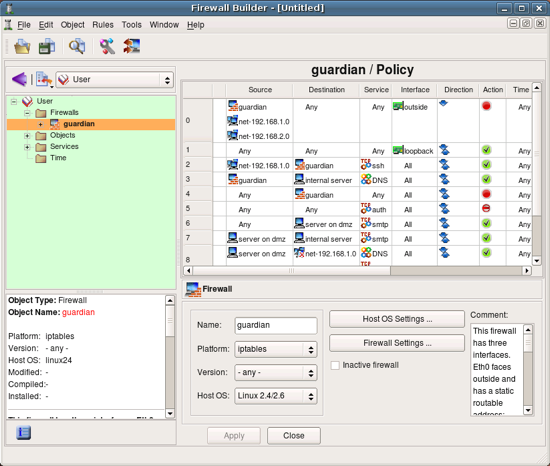This screenshot has width=550, height=466.
Task: Click the Host OS Settings button
Action: [x=397, y=319]
